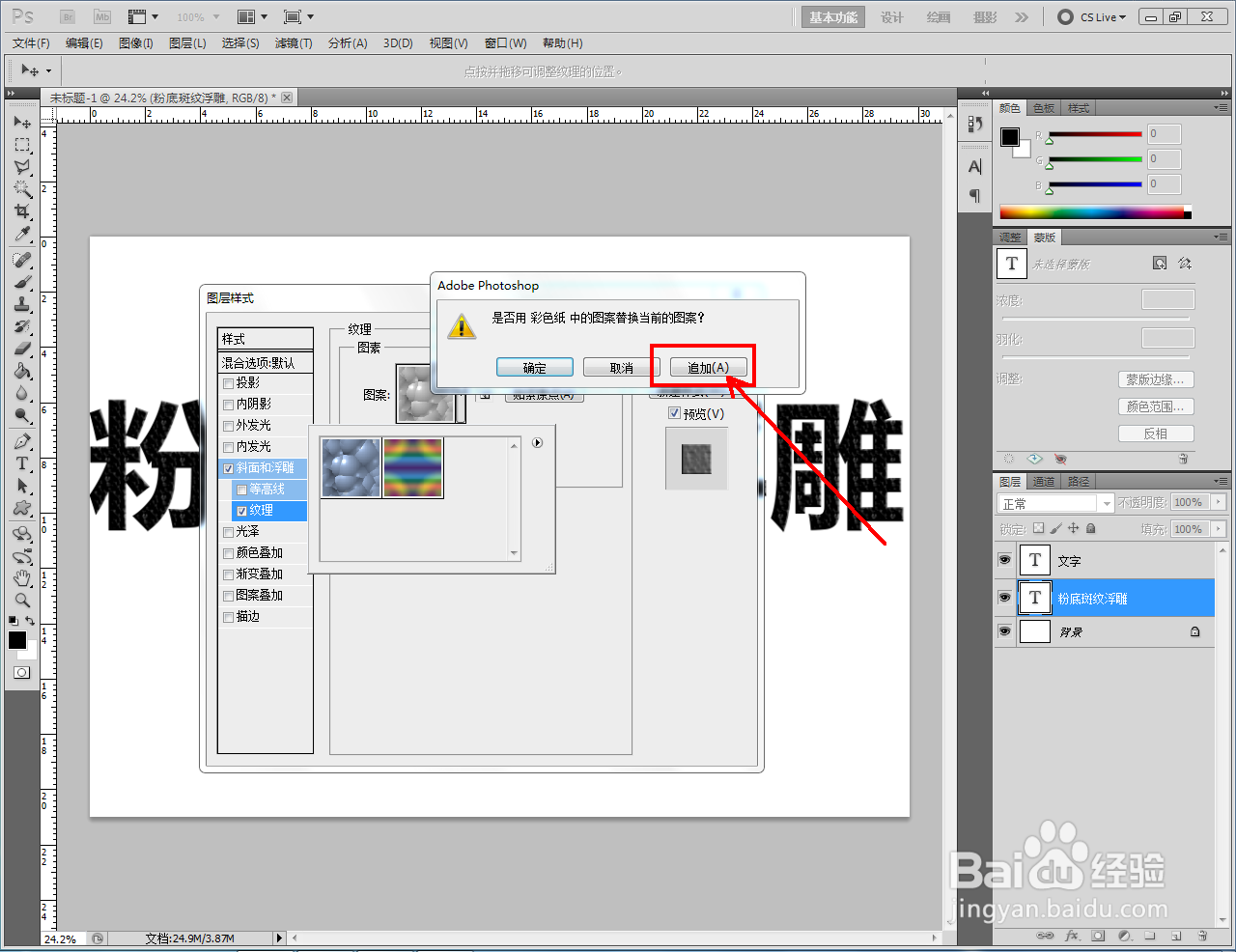
Task: Toggle the 预览(V) preview checkbox
Action: point(674,413)
